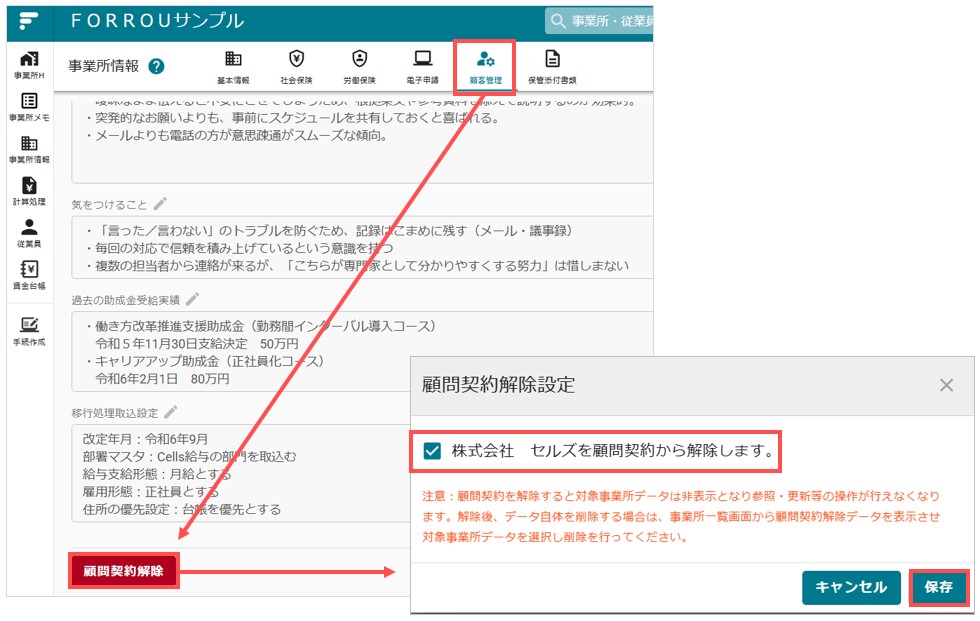980x621 pixels.
Task: Switch to 顧客管理 tab
Action: click(486, 67)
